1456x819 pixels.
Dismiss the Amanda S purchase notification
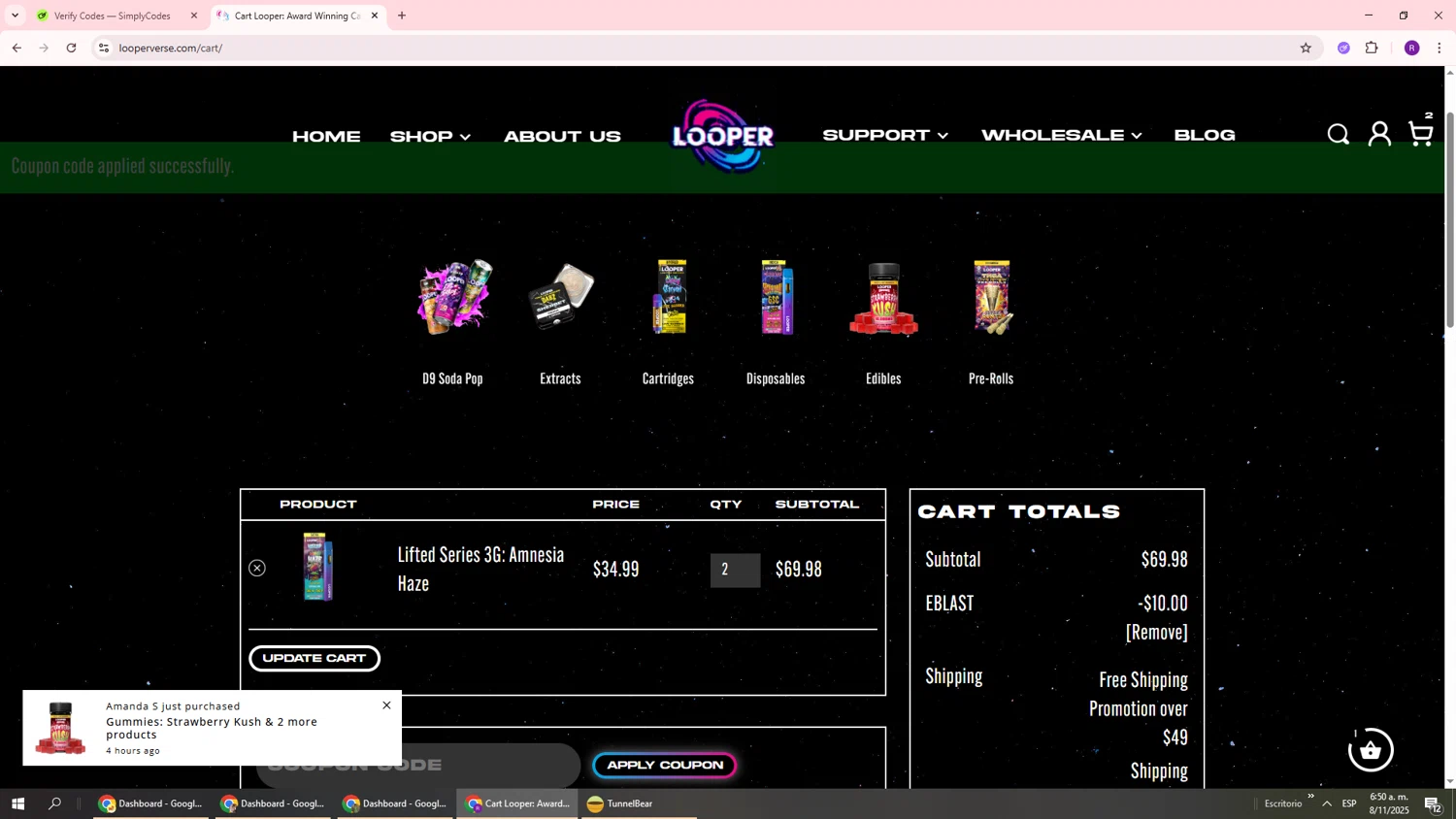coord(386,705)
